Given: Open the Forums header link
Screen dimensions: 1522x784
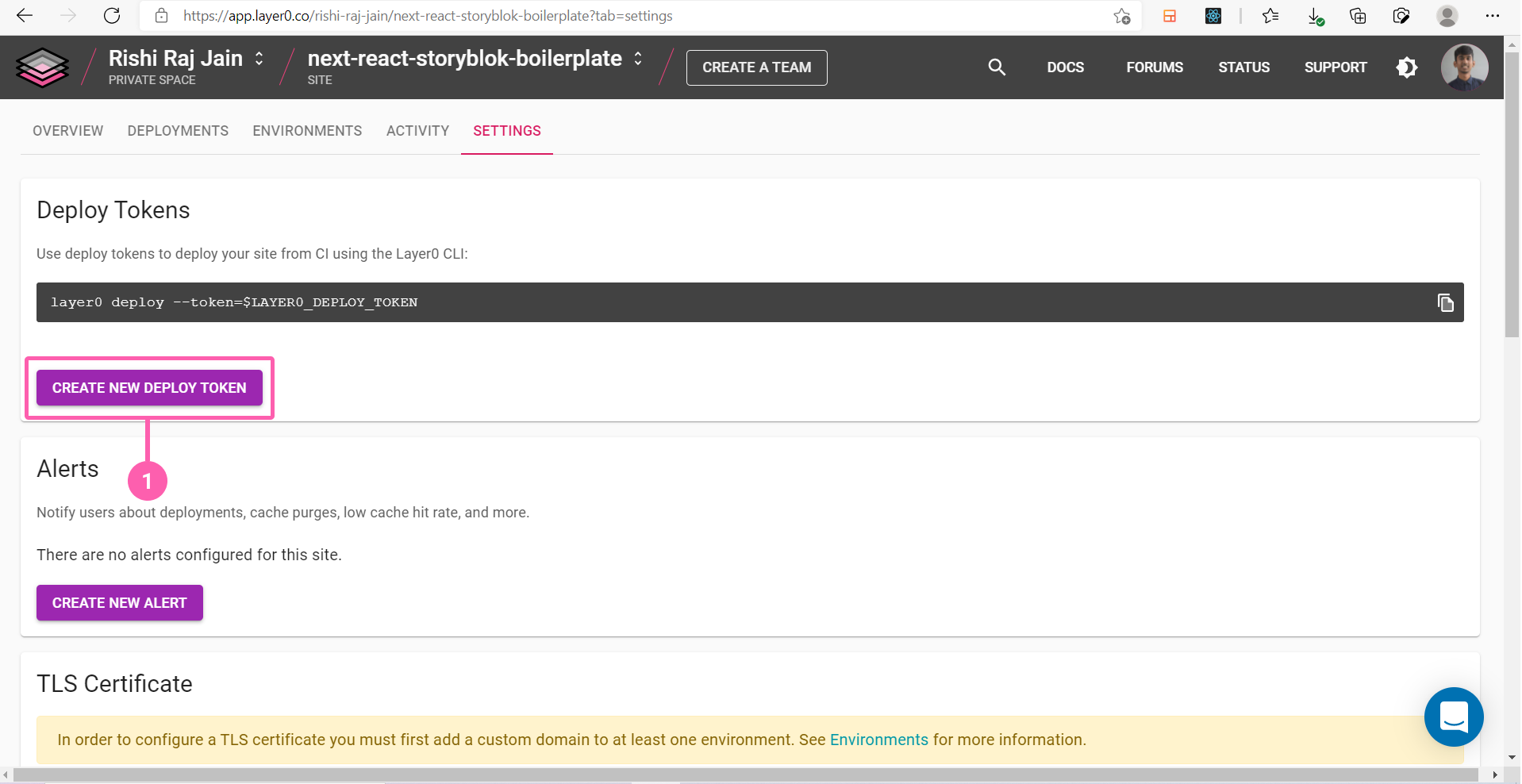Looking at the screenshot, I should coord(1155,67).
